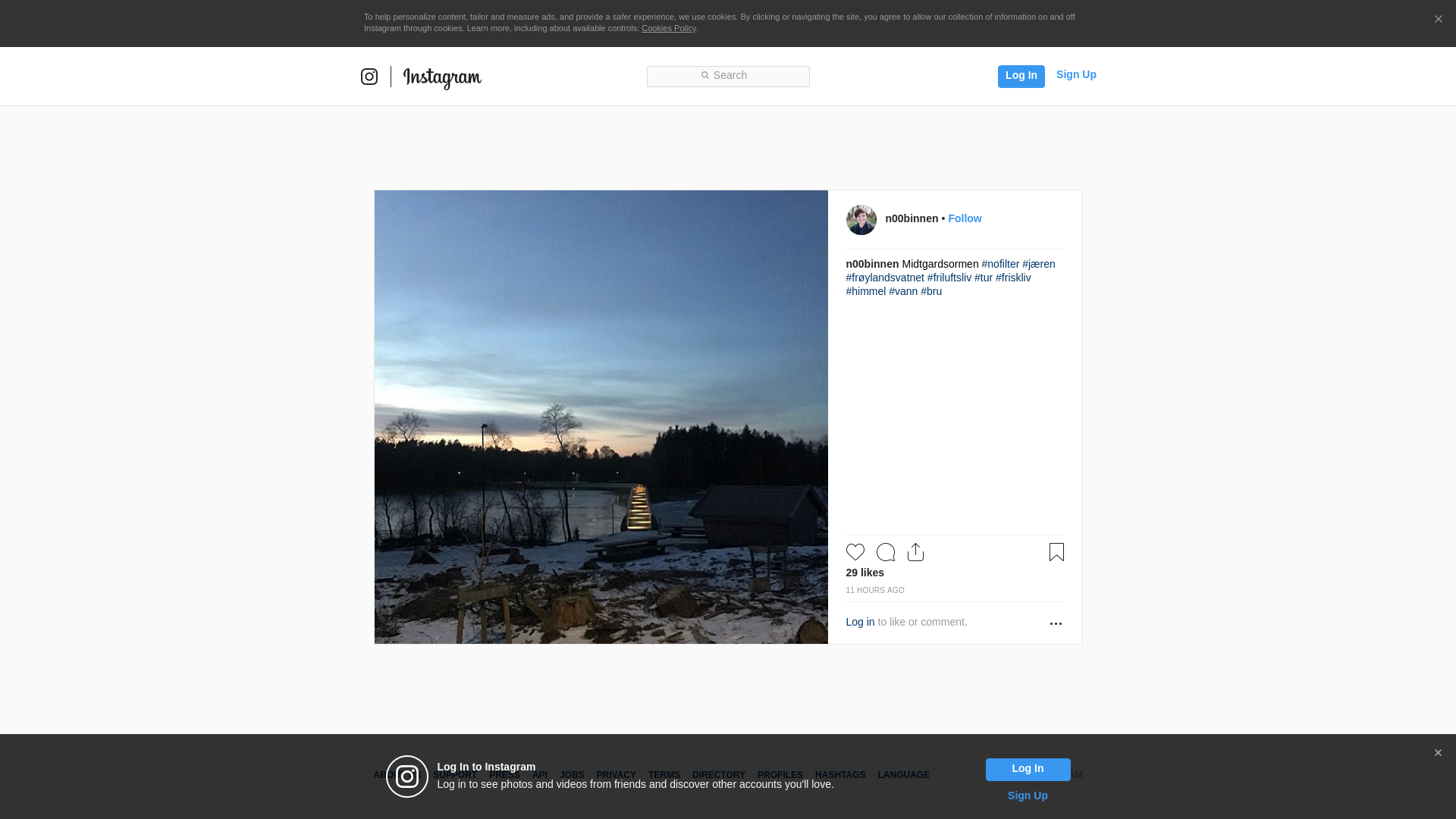Close the bottom login prompt
The height and width of the screenshot is (819, 1456).
[1438, 753]
